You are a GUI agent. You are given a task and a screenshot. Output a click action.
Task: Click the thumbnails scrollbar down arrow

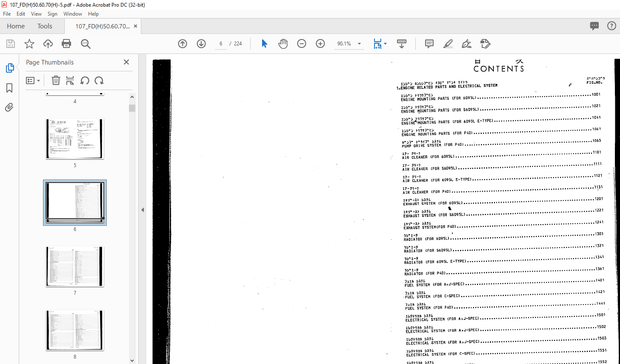[x=132, y=360]
